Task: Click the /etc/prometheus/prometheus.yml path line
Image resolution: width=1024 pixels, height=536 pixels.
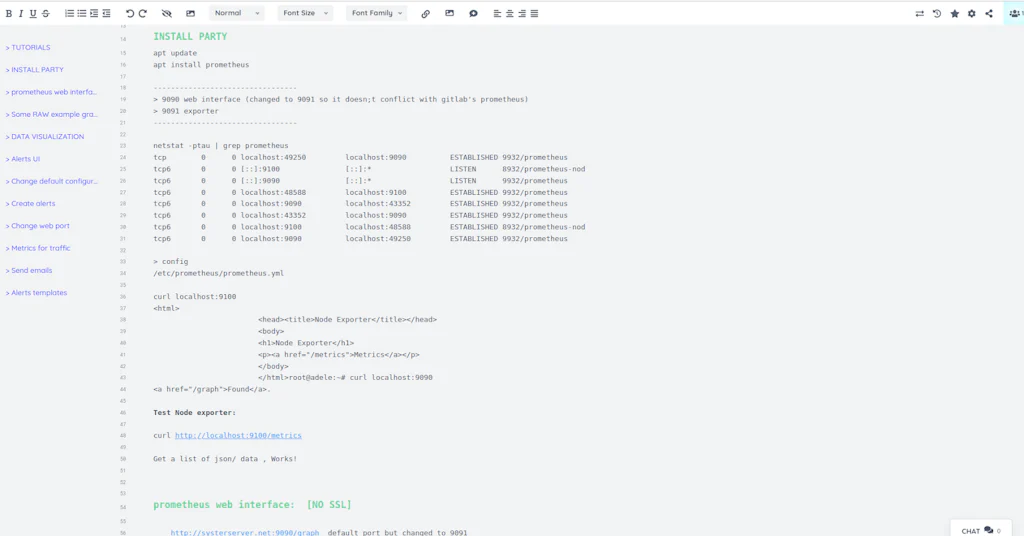Action: 219,274
